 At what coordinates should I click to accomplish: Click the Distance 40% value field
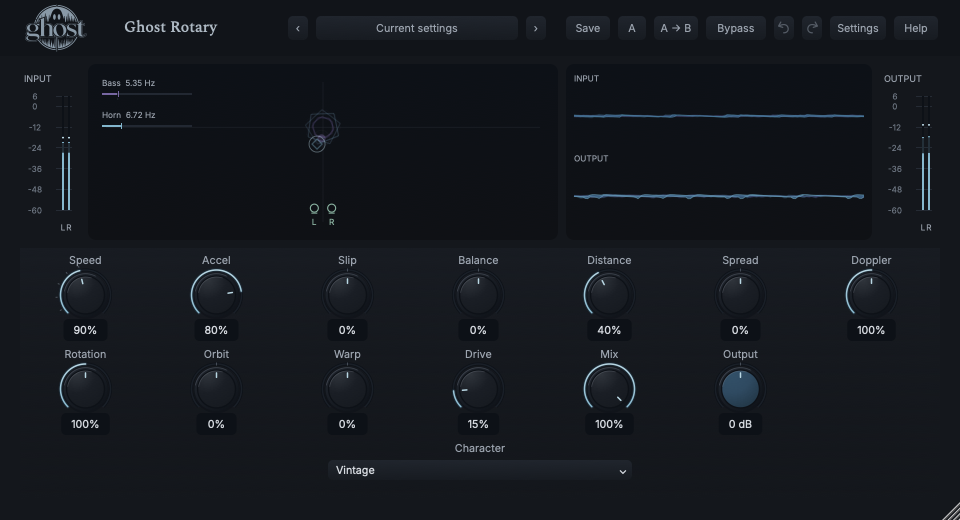609,330
